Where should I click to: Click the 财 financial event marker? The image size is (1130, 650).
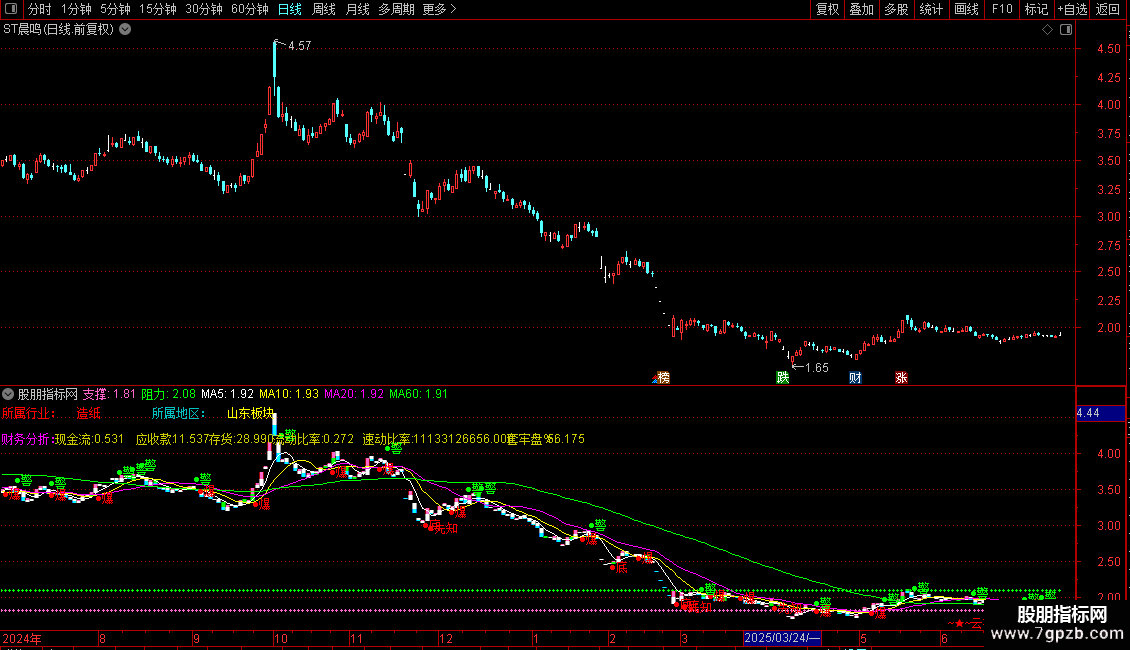pyautogui.click(x=855, y=378)
